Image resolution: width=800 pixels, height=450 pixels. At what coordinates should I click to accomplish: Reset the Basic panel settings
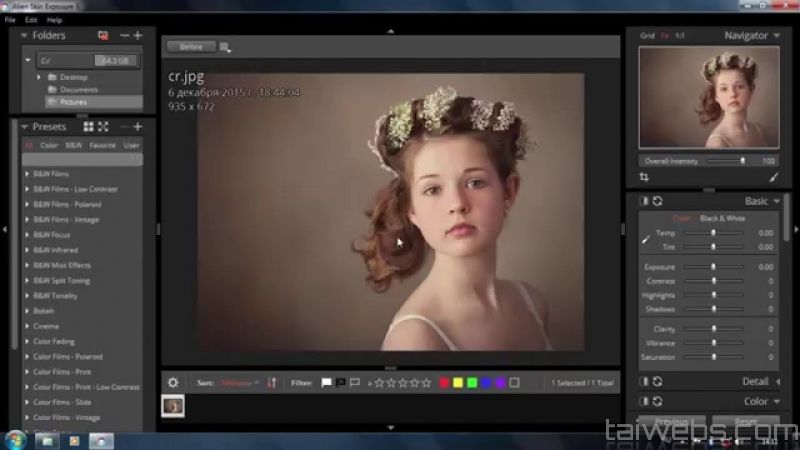click(658, 201)
